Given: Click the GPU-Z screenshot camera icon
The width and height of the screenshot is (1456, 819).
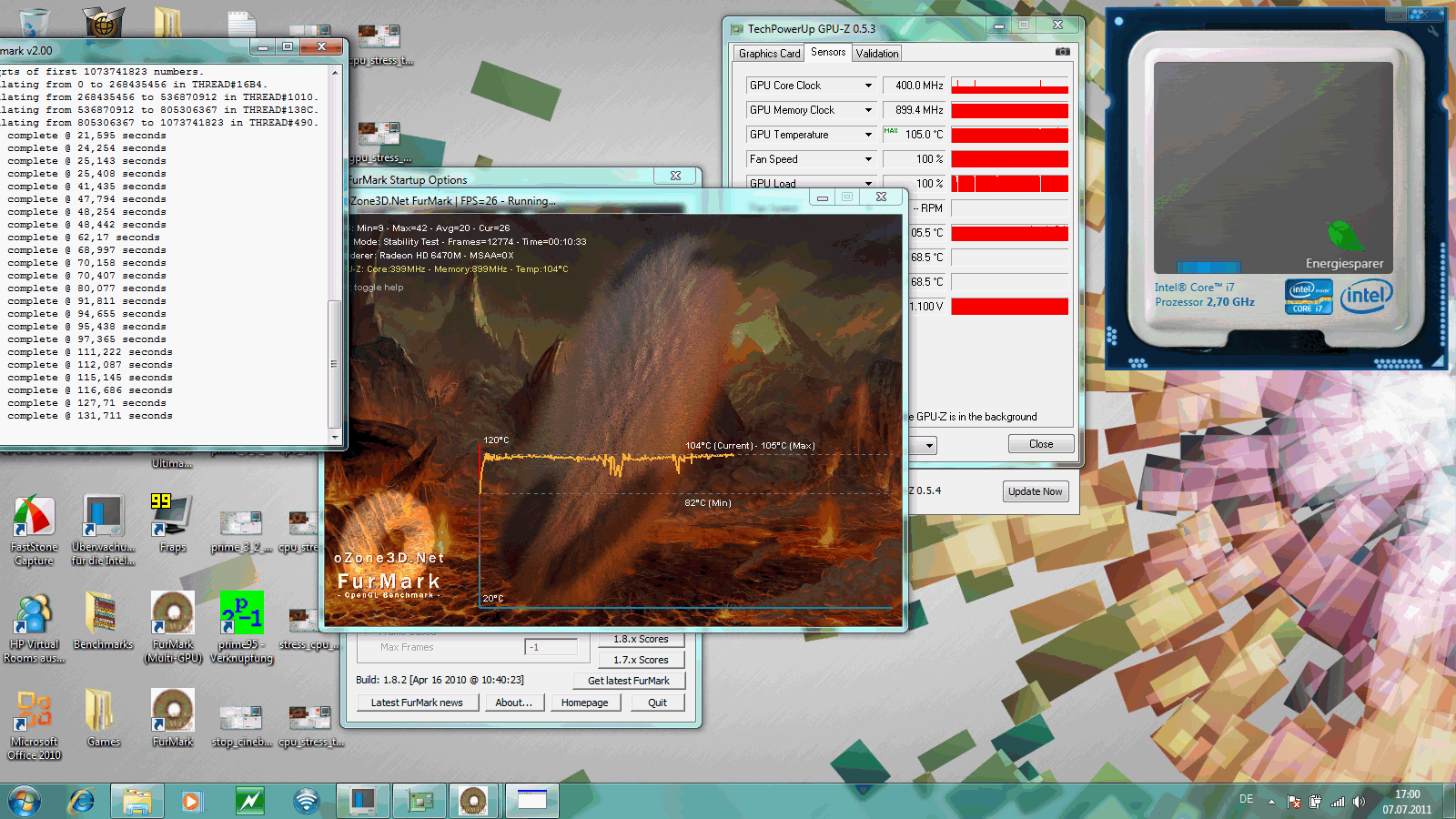Looking at the screenshot, I should click(1062, 52).
